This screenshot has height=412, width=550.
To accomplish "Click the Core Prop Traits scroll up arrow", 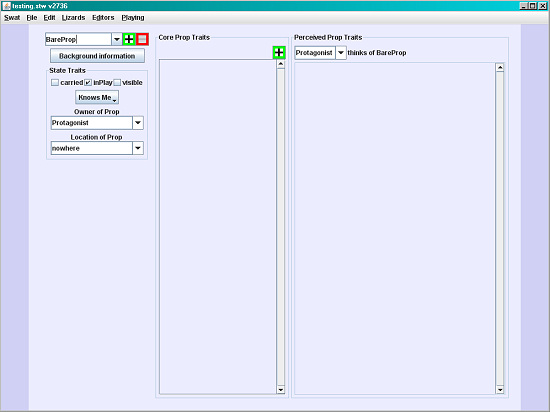I will [281, 64].
